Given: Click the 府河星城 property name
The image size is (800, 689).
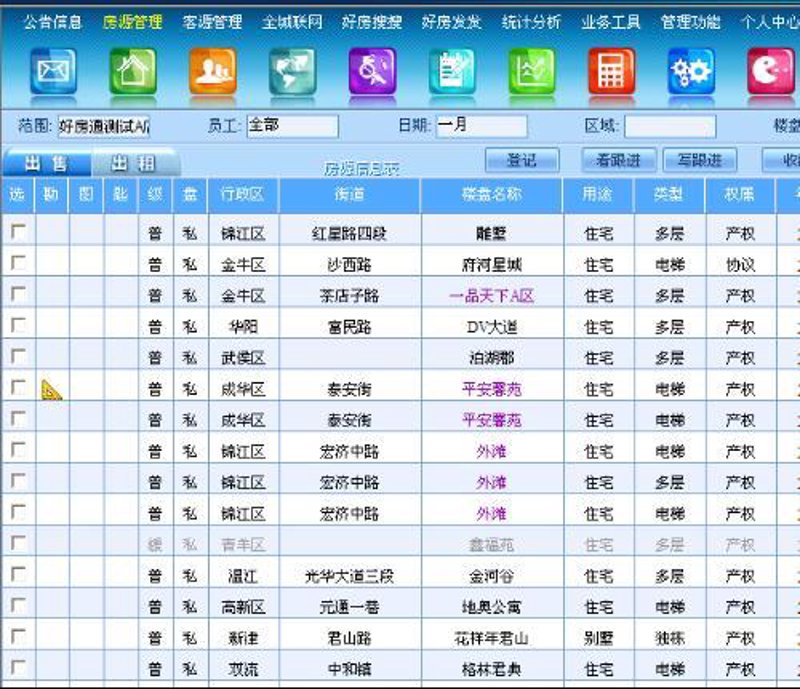Looking at the screenshot, I should point(491,265).
